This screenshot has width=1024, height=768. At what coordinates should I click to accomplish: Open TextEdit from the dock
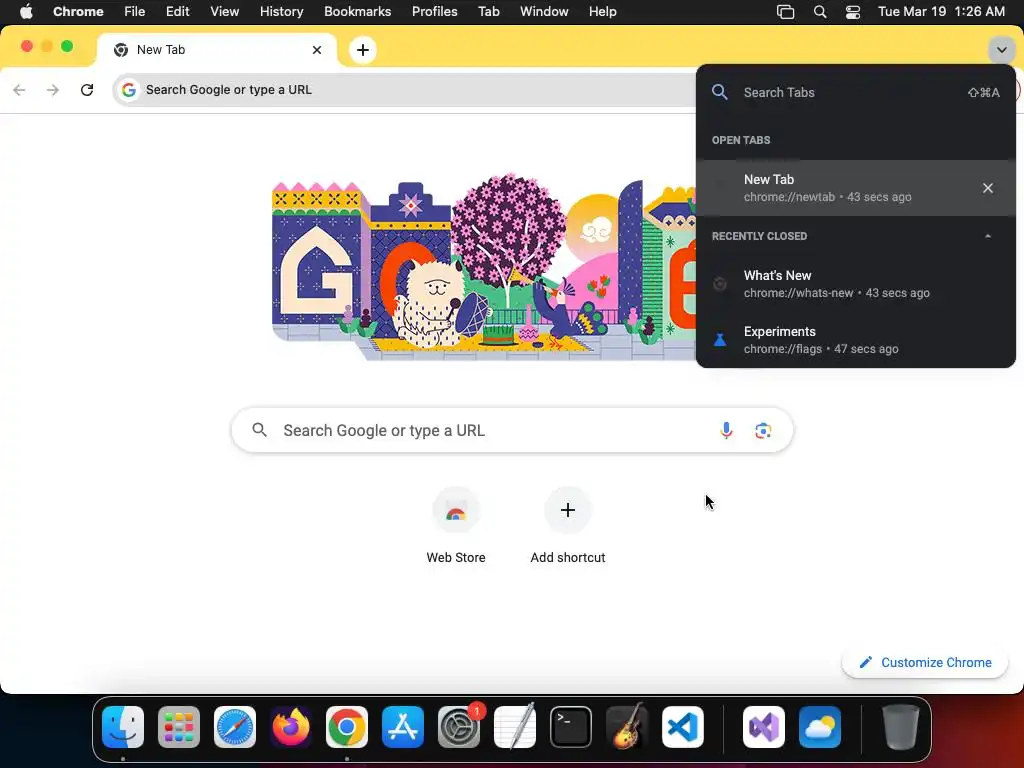[515, 727]
